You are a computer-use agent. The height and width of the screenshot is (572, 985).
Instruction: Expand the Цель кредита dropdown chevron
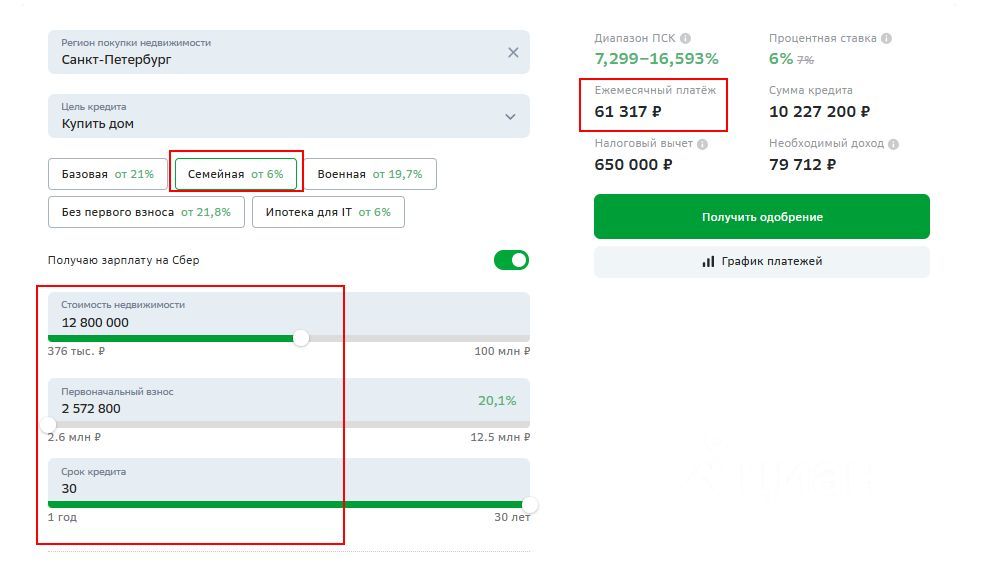pyautogui.click(x=510, y=117)
